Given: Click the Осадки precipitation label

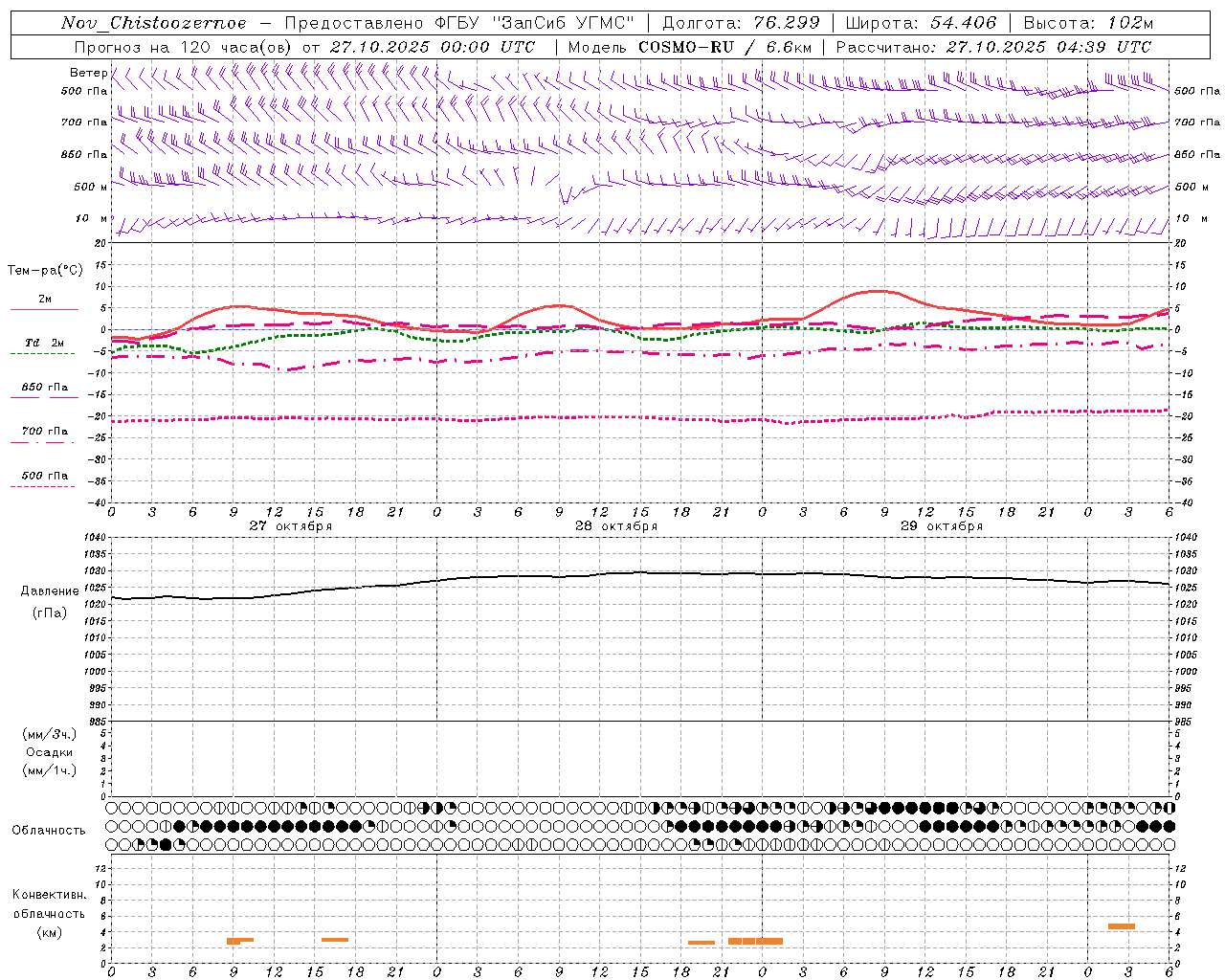Looking at the screenshot, I should click(x=50, y=752).
